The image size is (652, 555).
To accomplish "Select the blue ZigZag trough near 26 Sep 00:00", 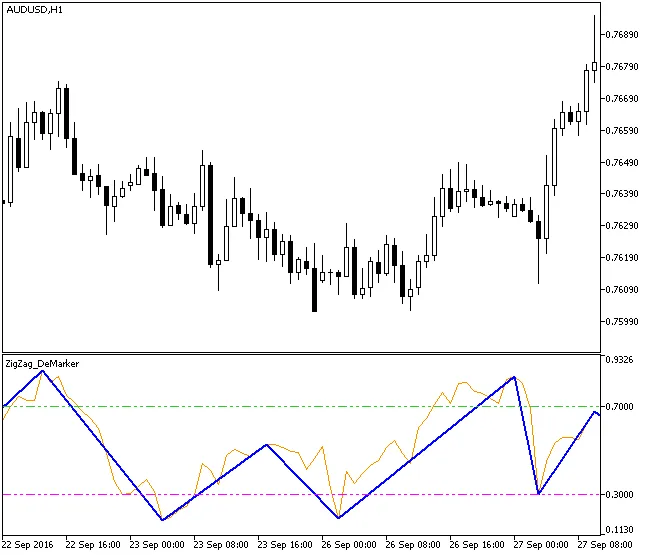I will pyautogui.click(x=338, y=517).
